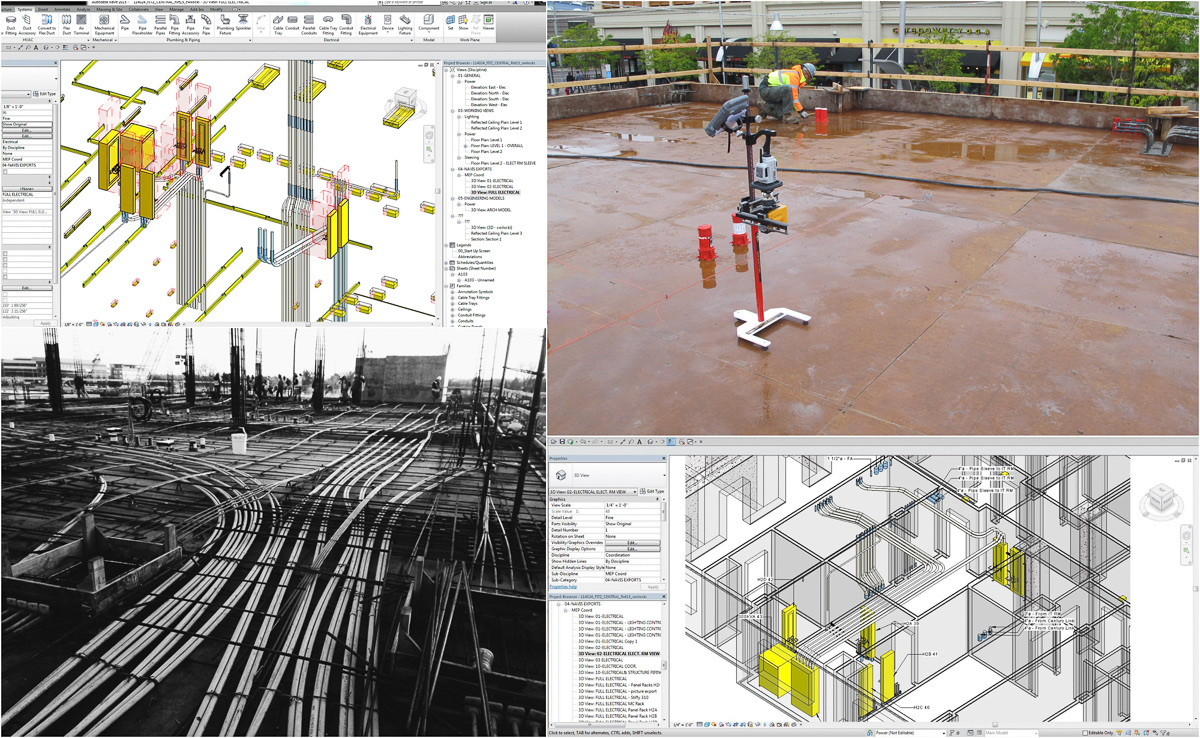Select the Flex Pipe tool
The height and width of the screenshot is (738, 1200).
pos(206,23)
